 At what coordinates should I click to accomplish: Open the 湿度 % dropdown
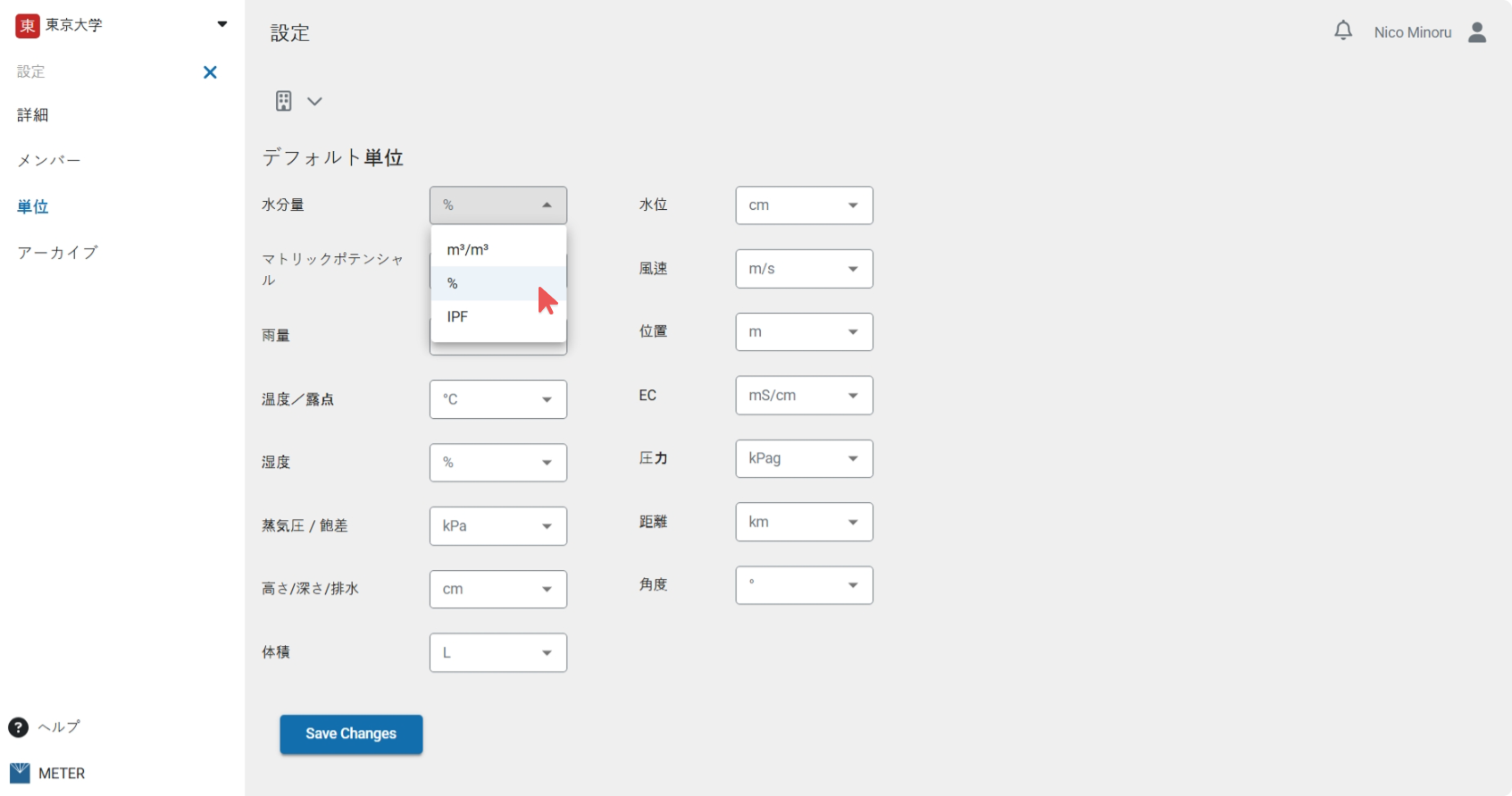point(498,463)
